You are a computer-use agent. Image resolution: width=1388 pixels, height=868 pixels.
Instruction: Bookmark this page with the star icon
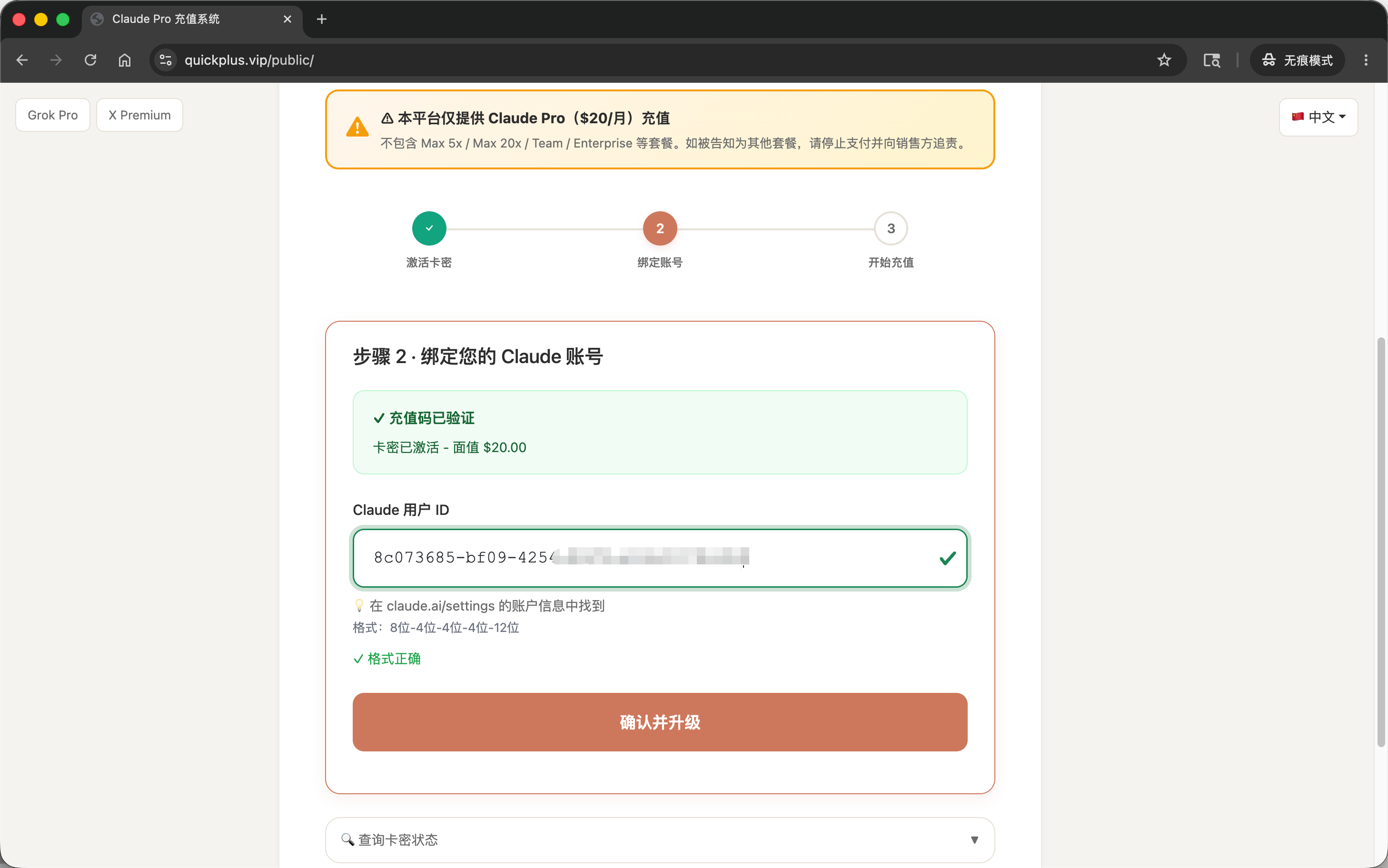click(x=1163, y=59)
